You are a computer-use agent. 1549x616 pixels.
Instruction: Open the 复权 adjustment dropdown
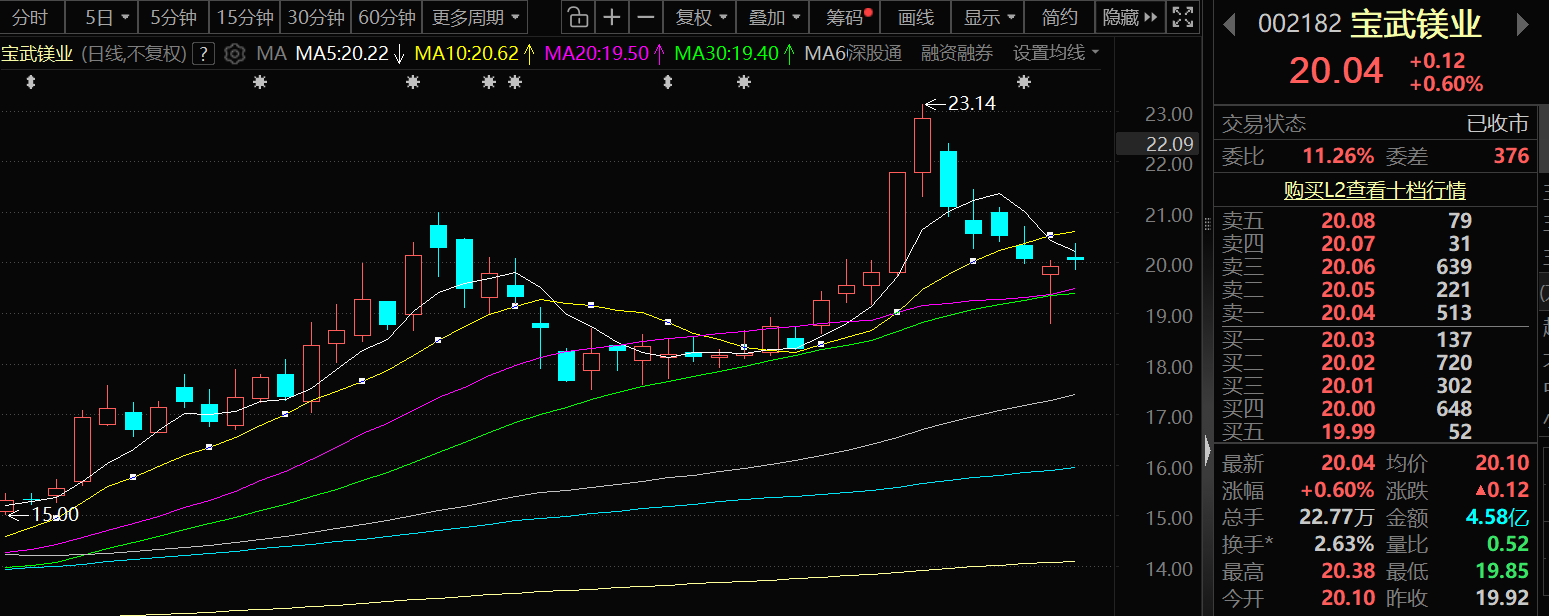coord(700,17)
